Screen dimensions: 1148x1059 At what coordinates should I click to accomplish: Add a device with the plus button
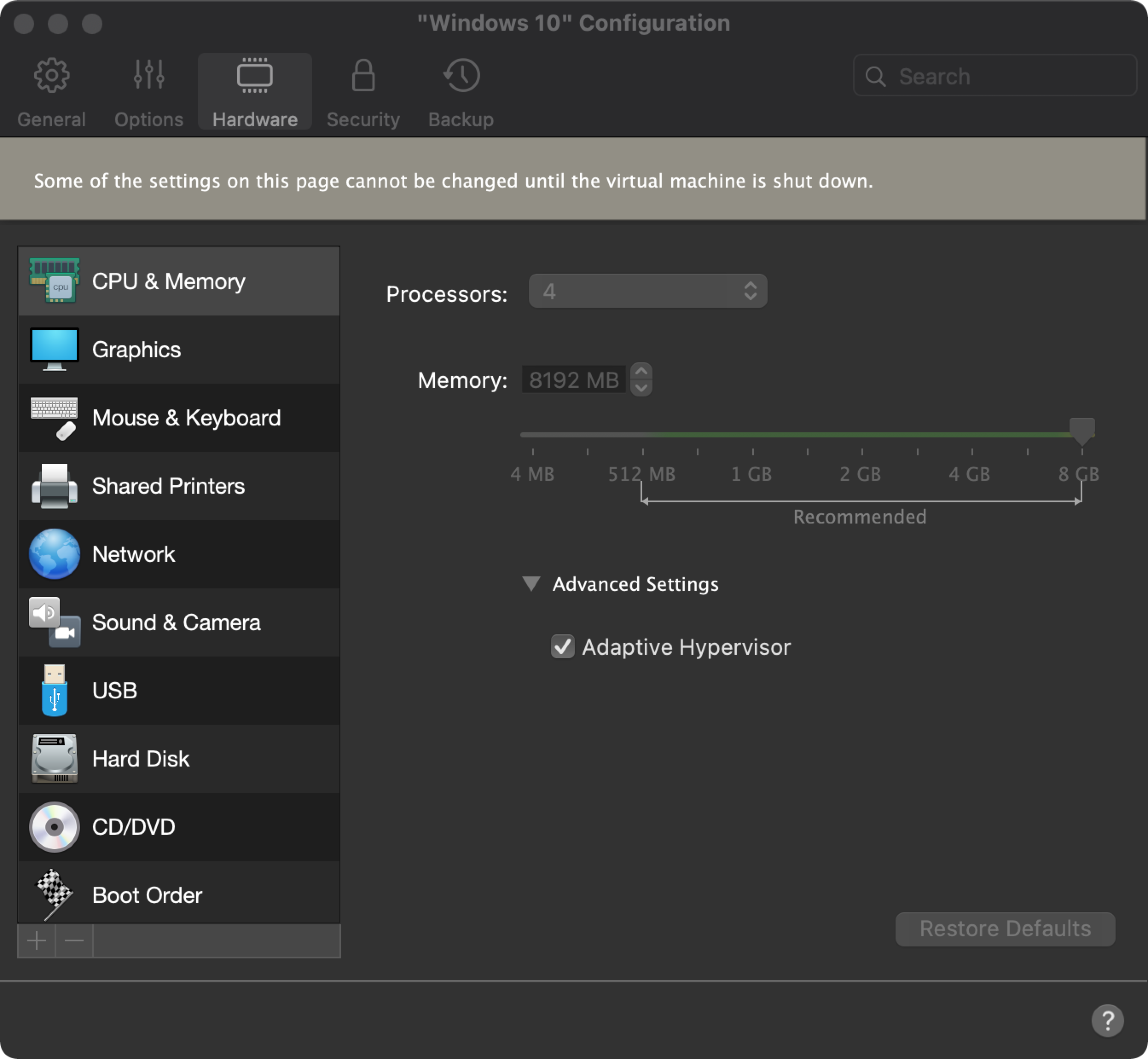(x=37, y=940)
